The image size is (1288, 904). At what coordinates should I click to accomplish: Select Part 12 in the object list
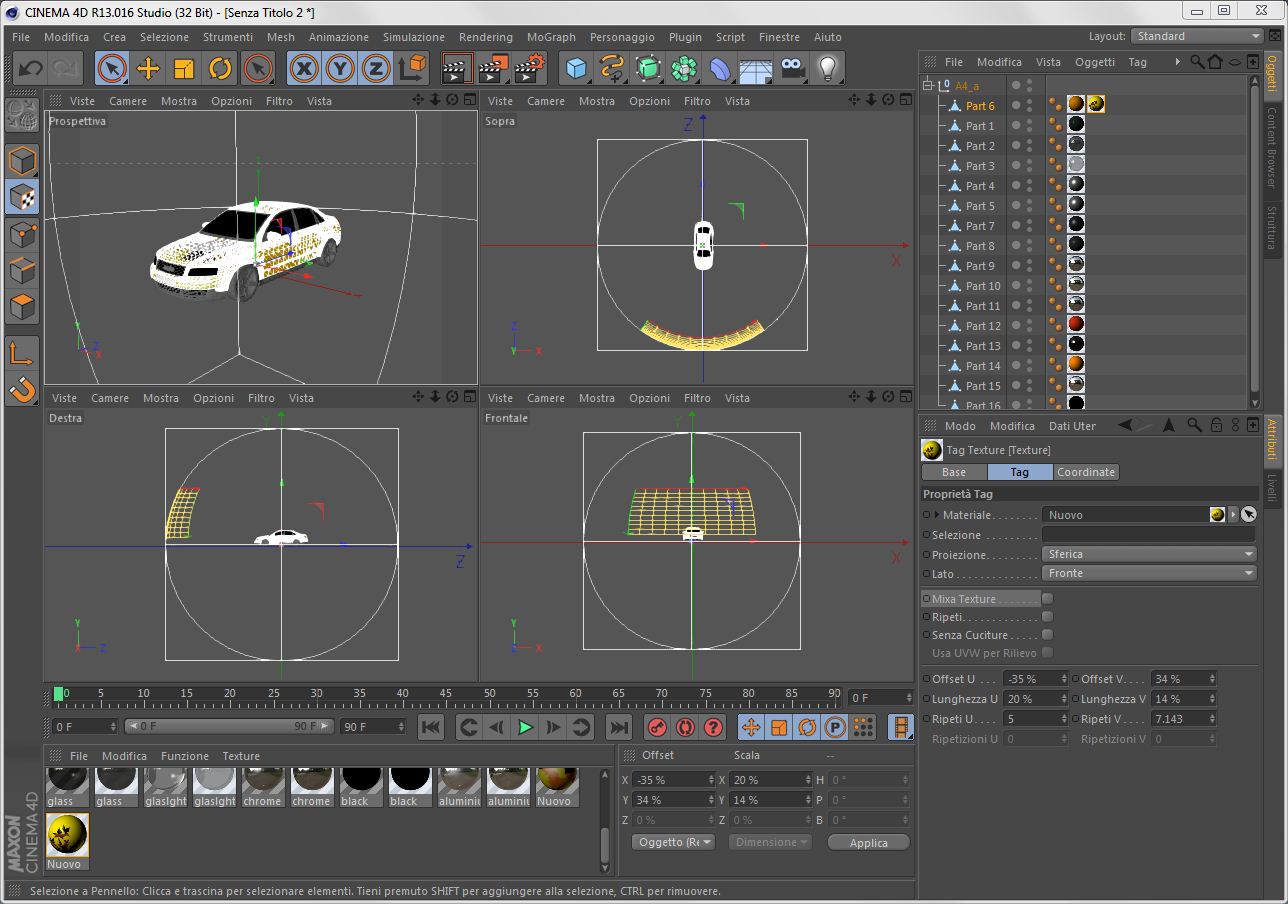coord(982,326)
